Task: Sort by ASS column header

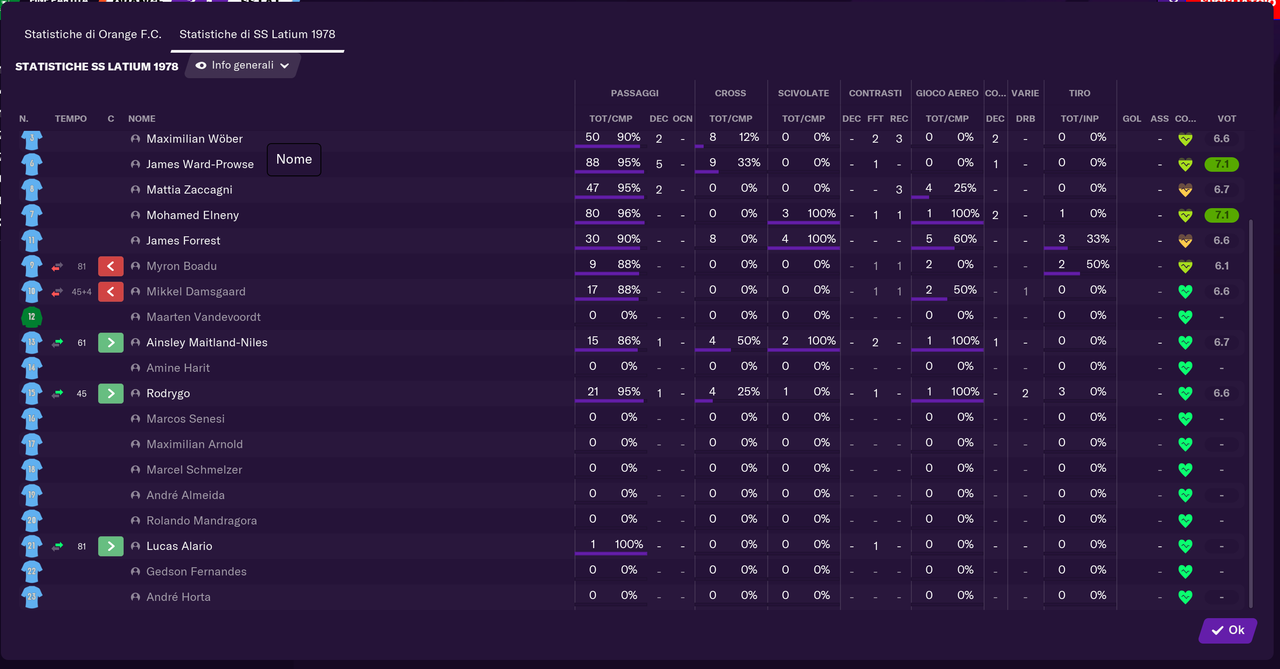Action: coord(1159,119)
